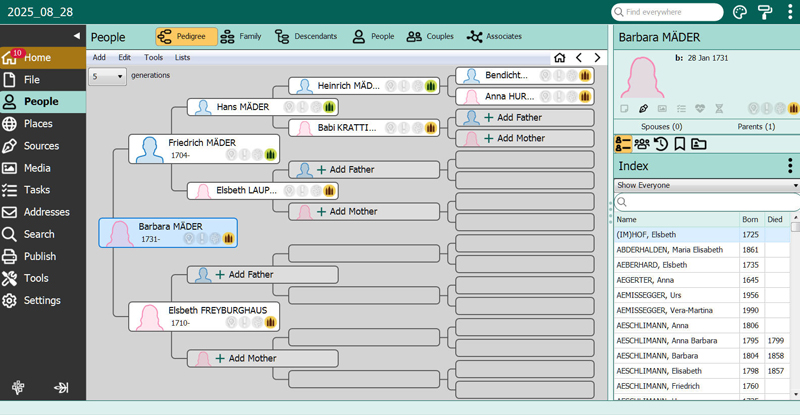The height and width of the screenshot is (415, 800).
Task: Open the Tools menu in People toolbar
Action: (153, 57)
